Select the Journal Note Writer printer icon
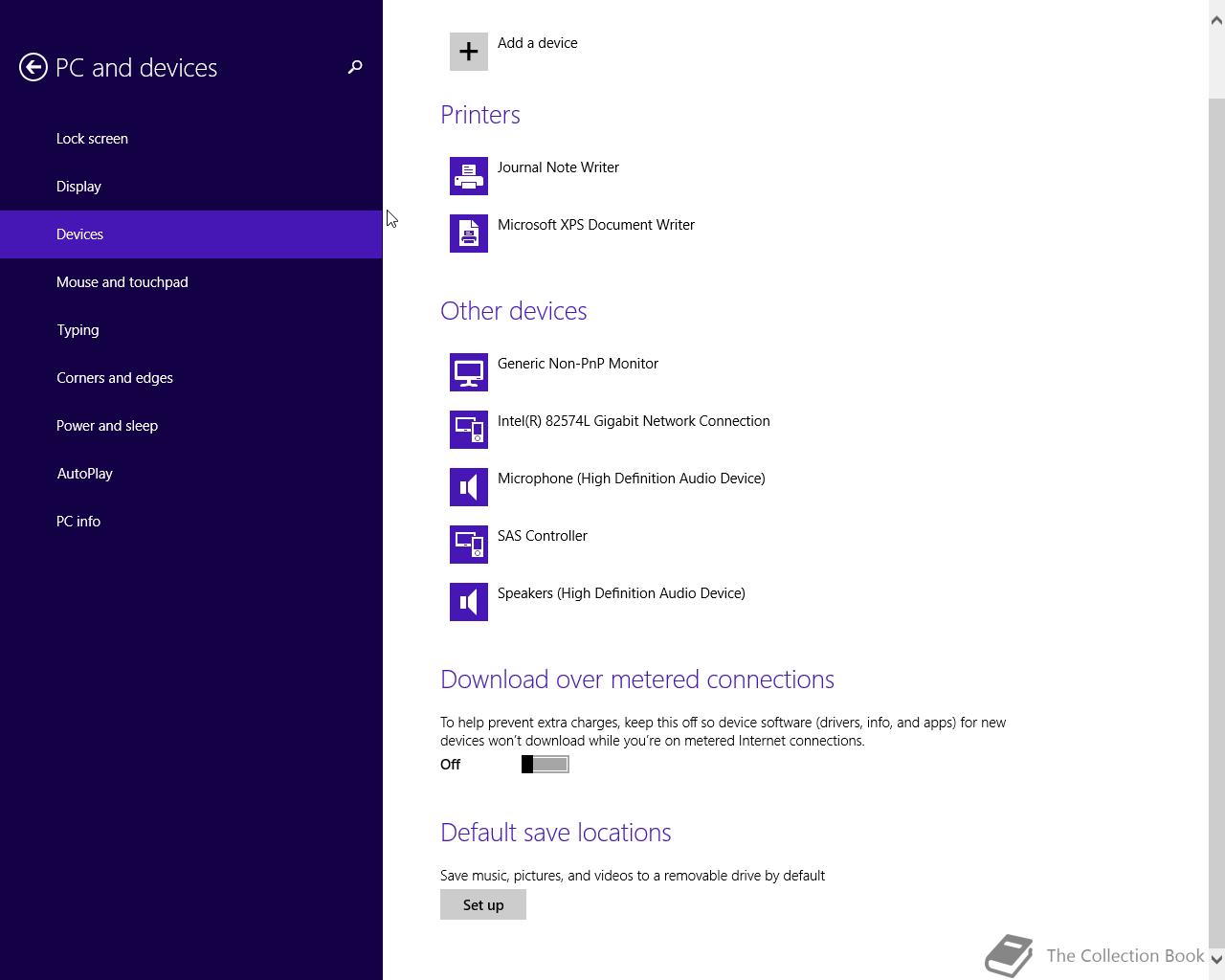Image resolution: width=1225 pixels, height=980 pixels. [x=469, y=176]
